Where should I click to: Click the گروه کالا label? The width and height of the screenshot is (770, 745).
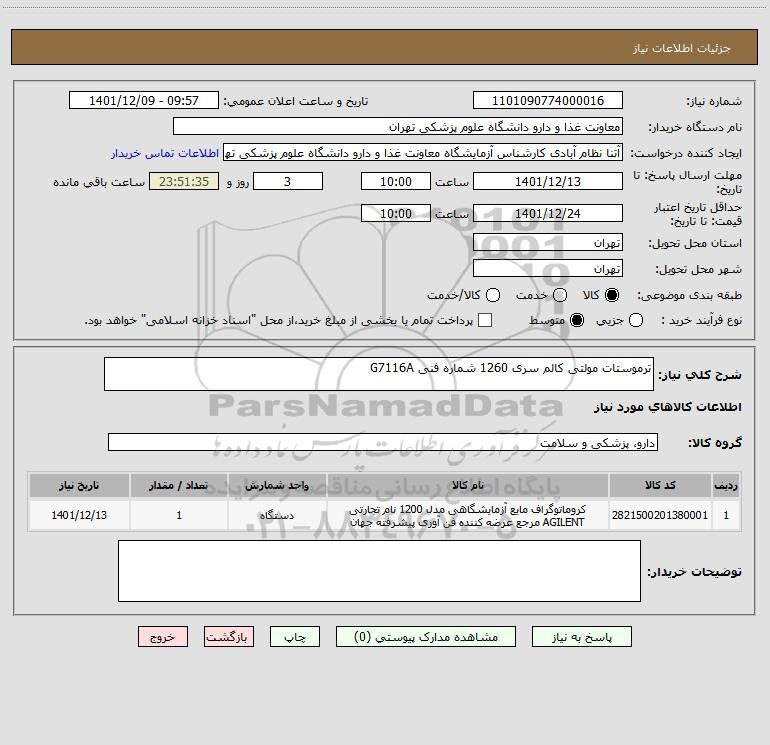click(x=715, y=442)
